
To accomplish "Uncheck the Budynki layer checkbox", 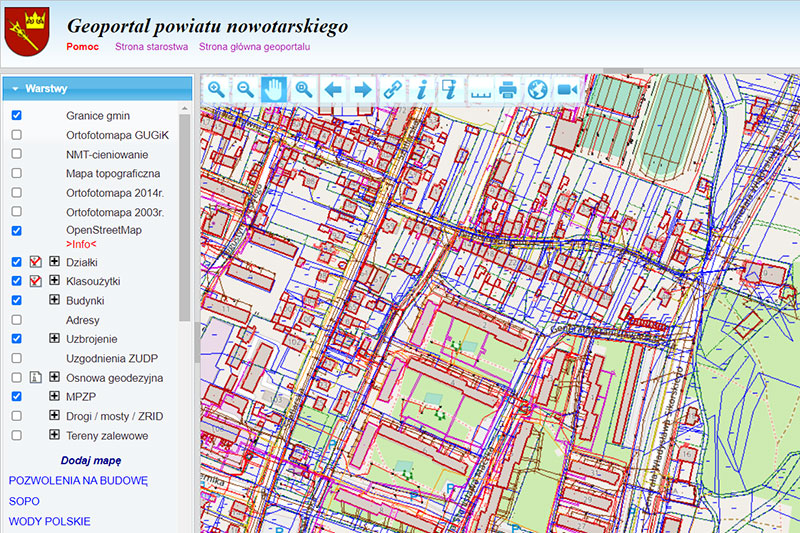I will coord(16,300).
